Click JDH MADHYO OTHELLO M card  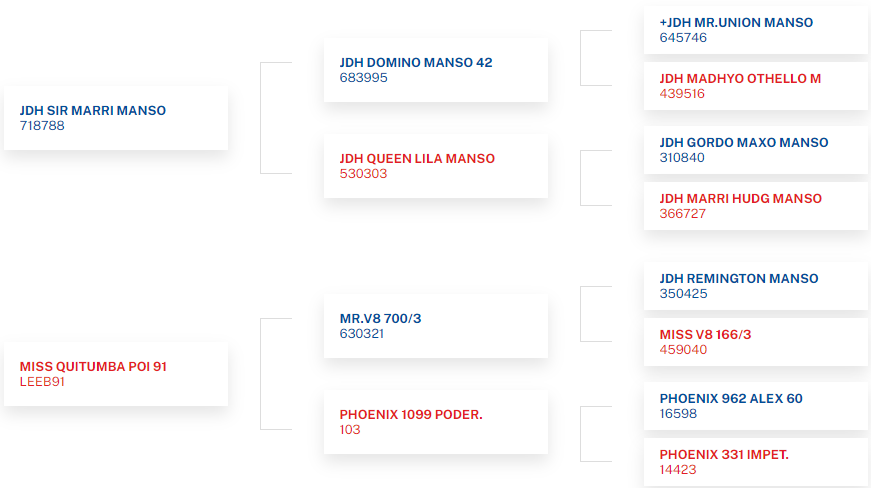click(x=755, y=86)
